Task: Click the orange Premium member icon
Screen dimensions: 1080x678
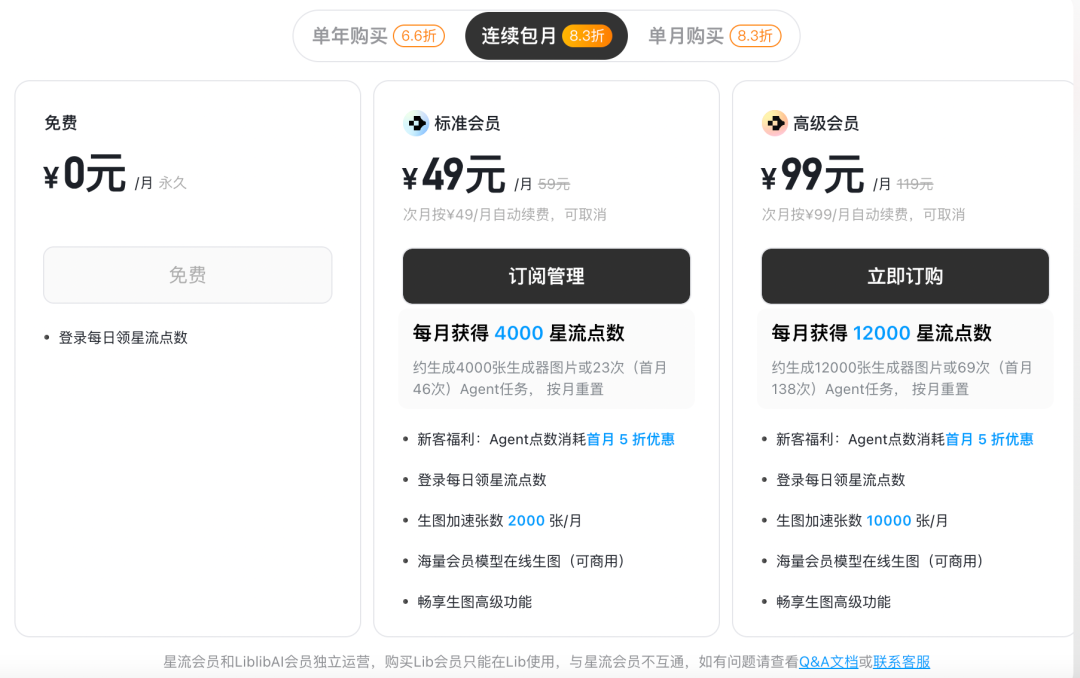Action: pos(775,124)
